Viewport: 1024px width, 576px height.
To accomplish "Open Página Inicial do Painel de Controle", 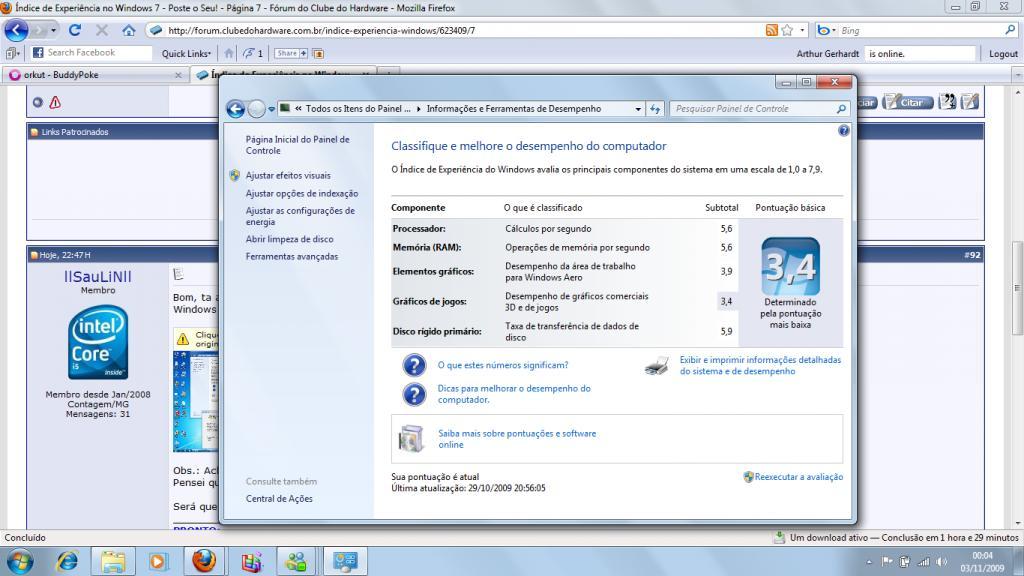I will 297,145.
